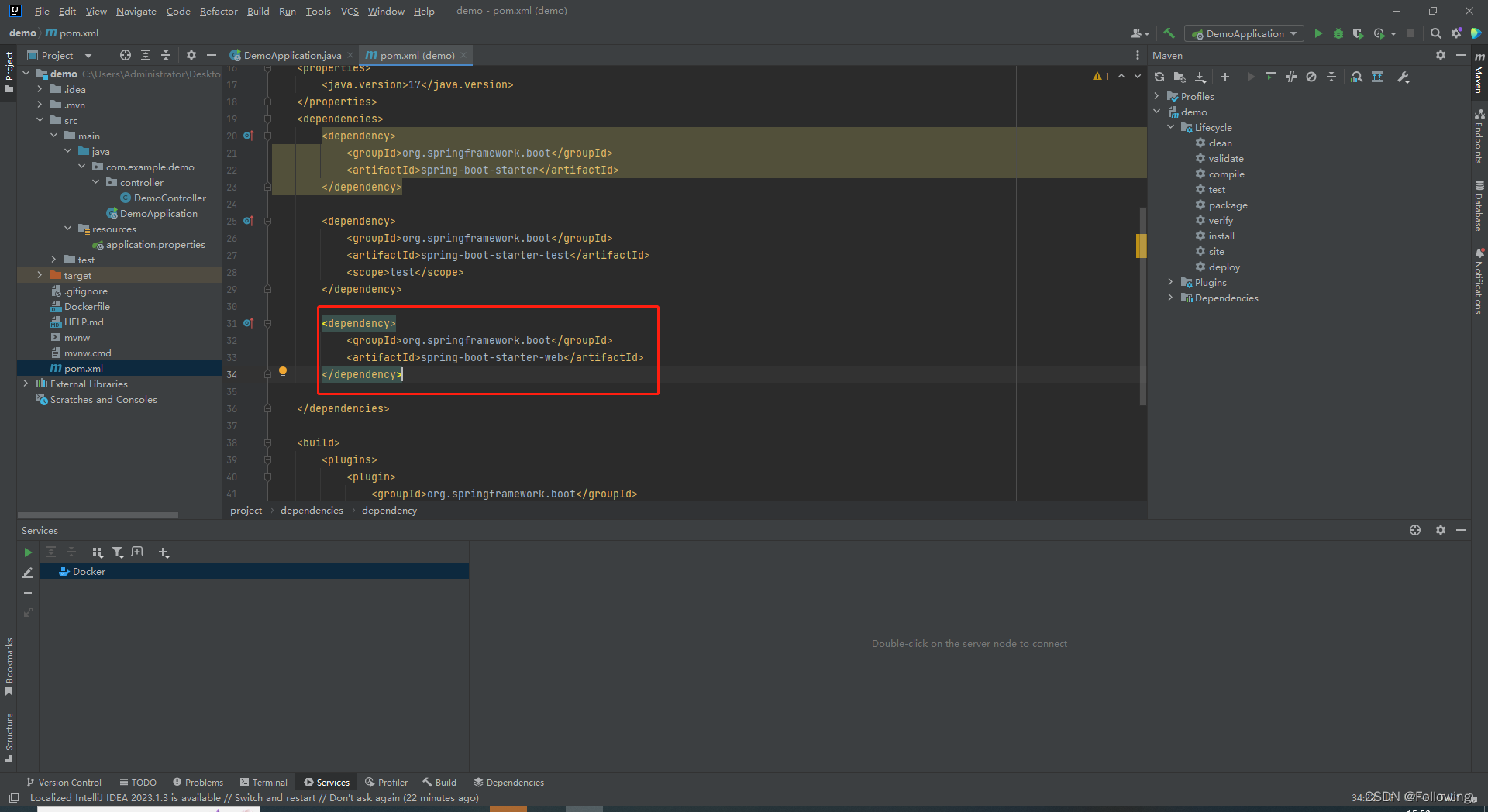Run DemoApplication with coverage
The height and width of the screenshot is (812, 1488).
[1359, 33]
